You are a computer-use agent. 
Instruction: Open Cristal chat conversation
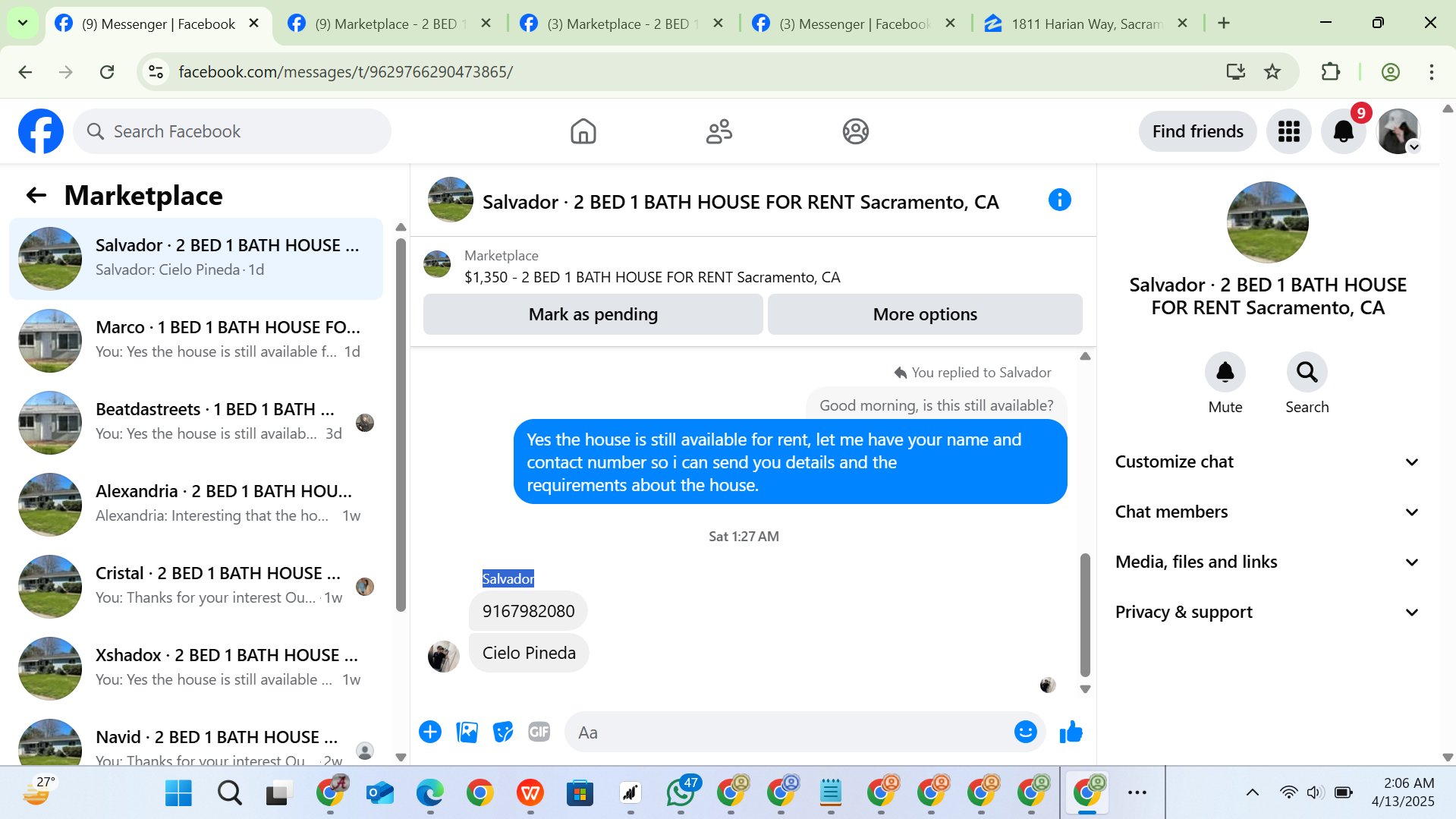[x=196, y=586]
